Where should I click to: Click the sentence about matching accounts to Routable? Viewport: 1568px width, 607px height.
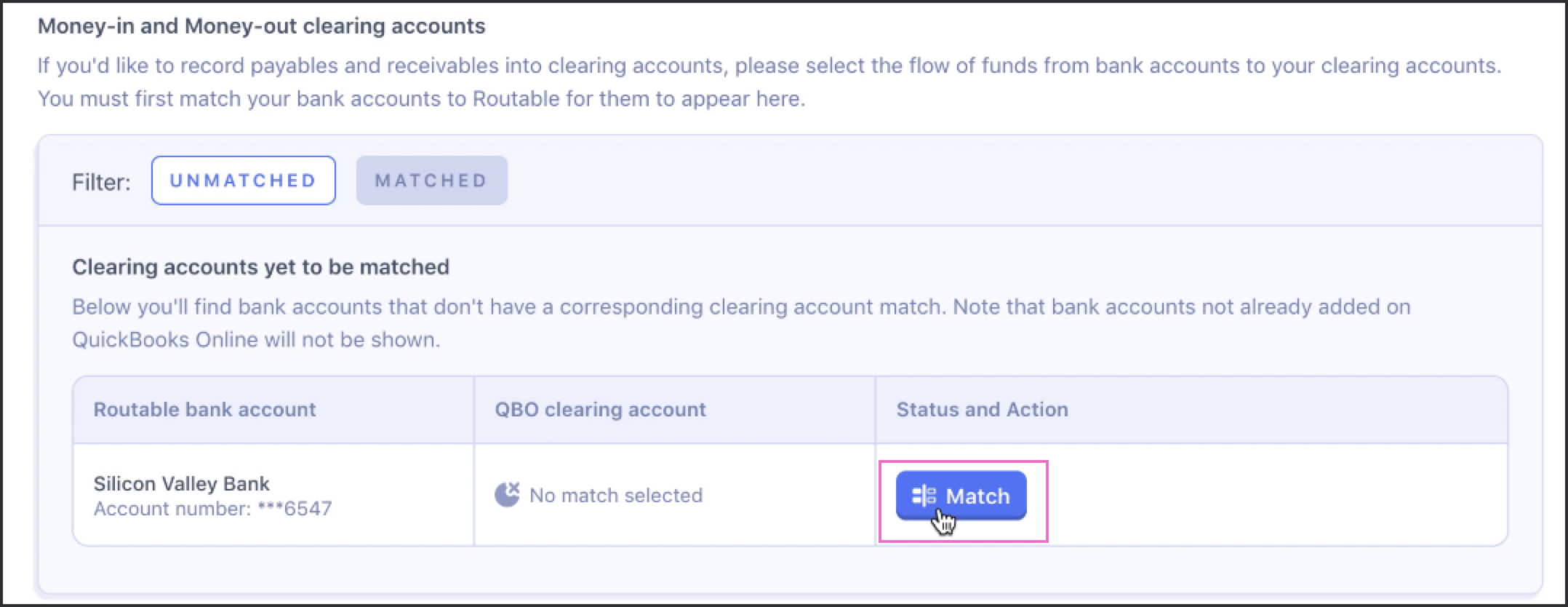(422, 99)
